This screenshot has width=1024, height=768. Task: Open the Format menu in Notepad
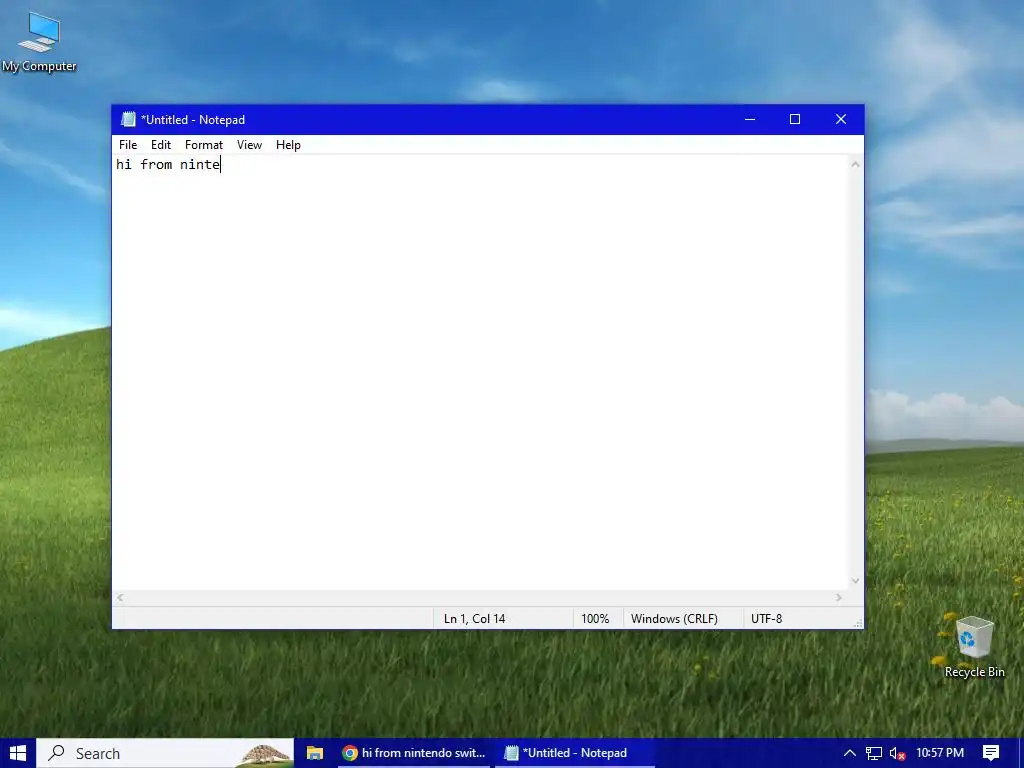(204, 145)
